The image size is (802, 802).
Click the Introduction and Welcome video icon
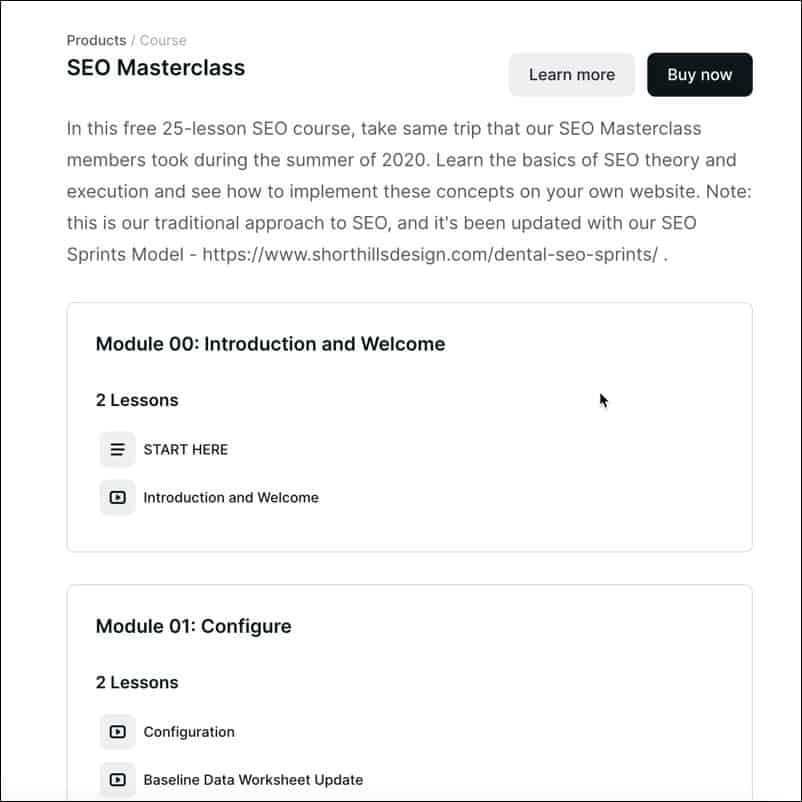117,497
